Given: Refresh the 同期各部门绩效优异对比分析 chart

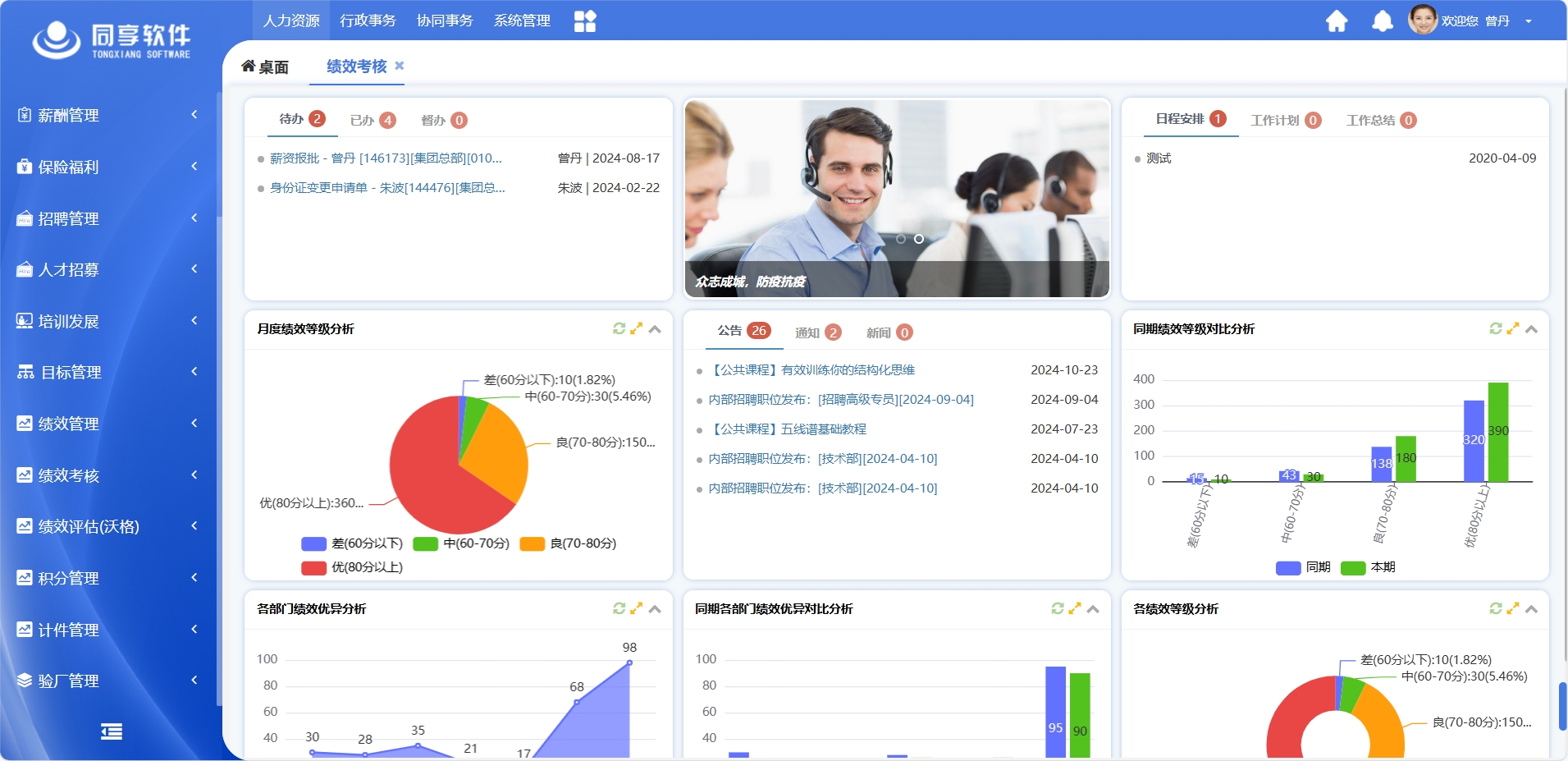Looking at the screenshot, I should click(1058, 608).
